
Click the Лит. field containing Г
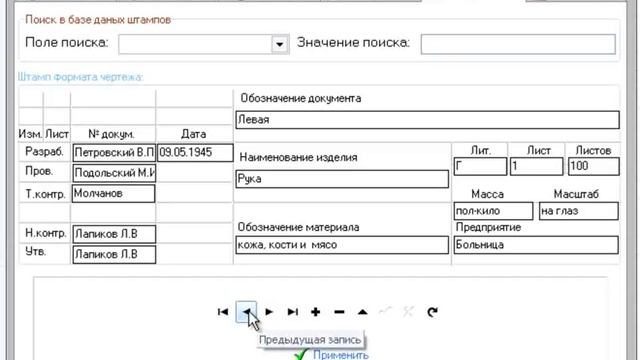tap(480, 167)
